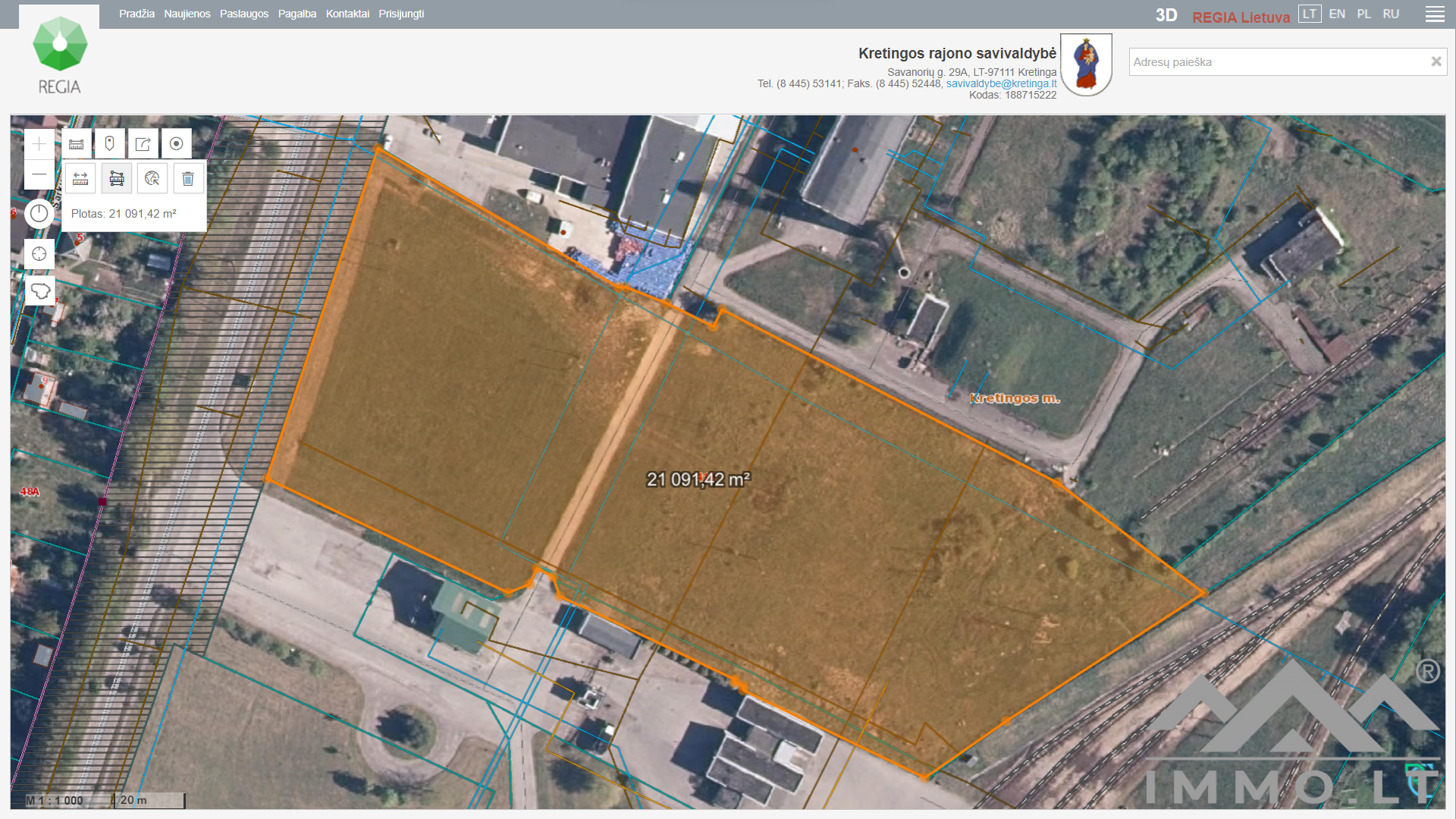Click the globe with cursor selection tool
The image size is (1456, 819).
pos(152,179)
